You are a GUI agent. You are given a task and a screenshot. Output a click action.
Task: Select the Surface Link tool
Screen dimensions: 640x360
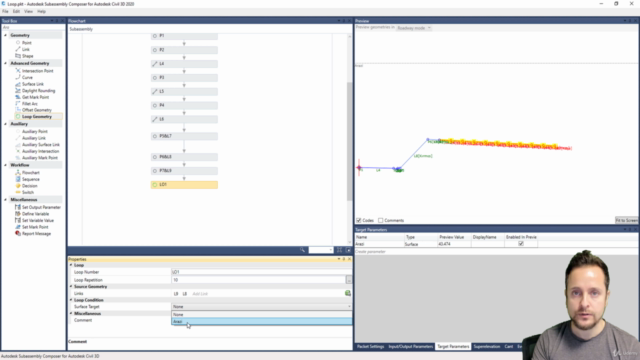(x=33, y=84)
